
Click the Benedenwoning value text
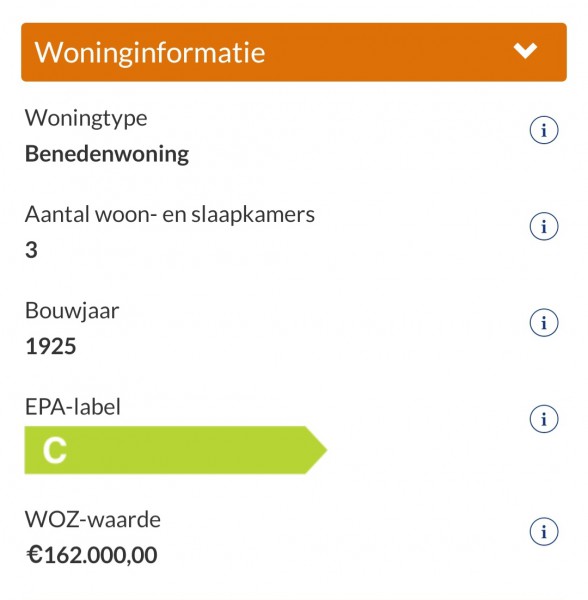pos(107,155)
